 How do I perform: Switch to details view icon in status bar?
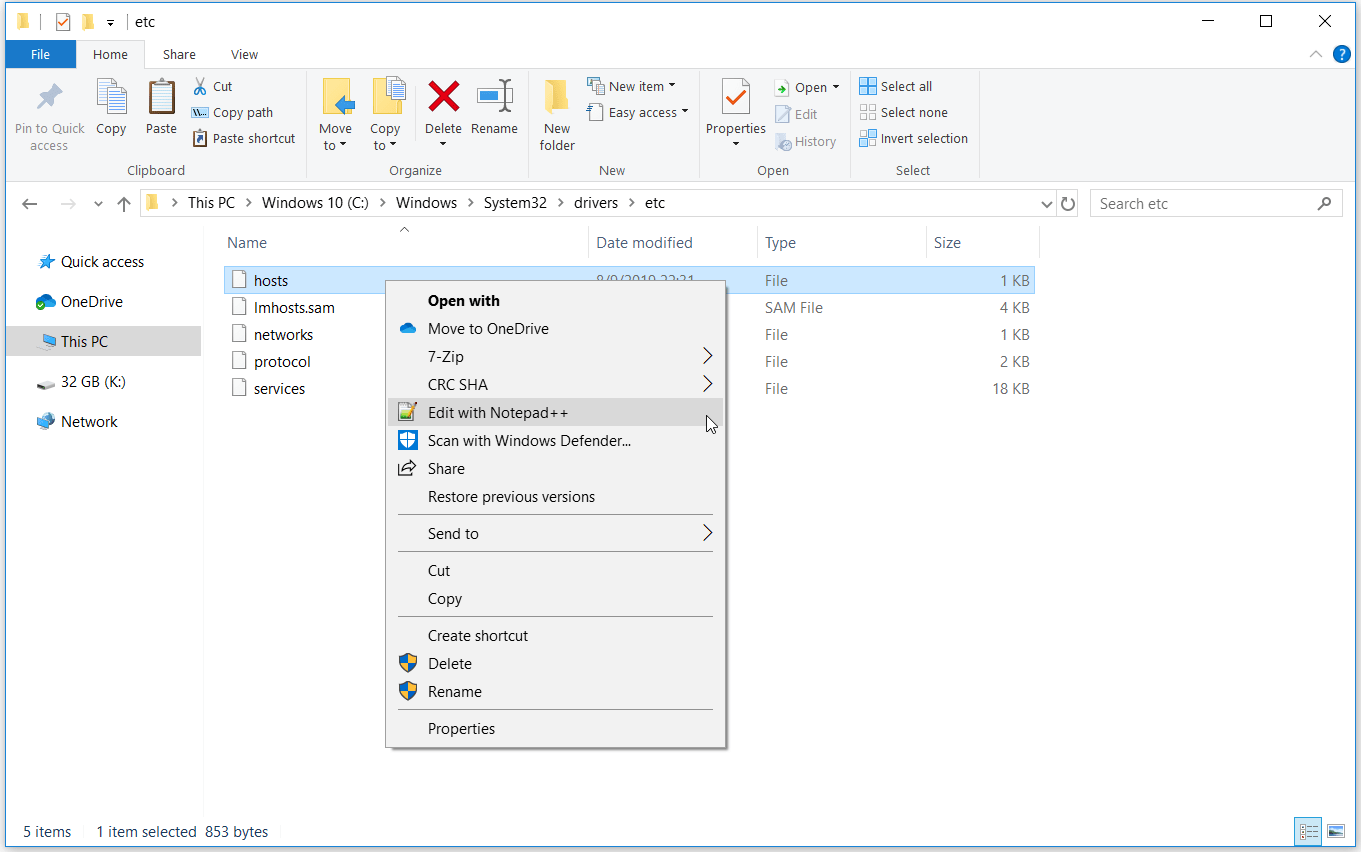click(x=1308, y=831)
